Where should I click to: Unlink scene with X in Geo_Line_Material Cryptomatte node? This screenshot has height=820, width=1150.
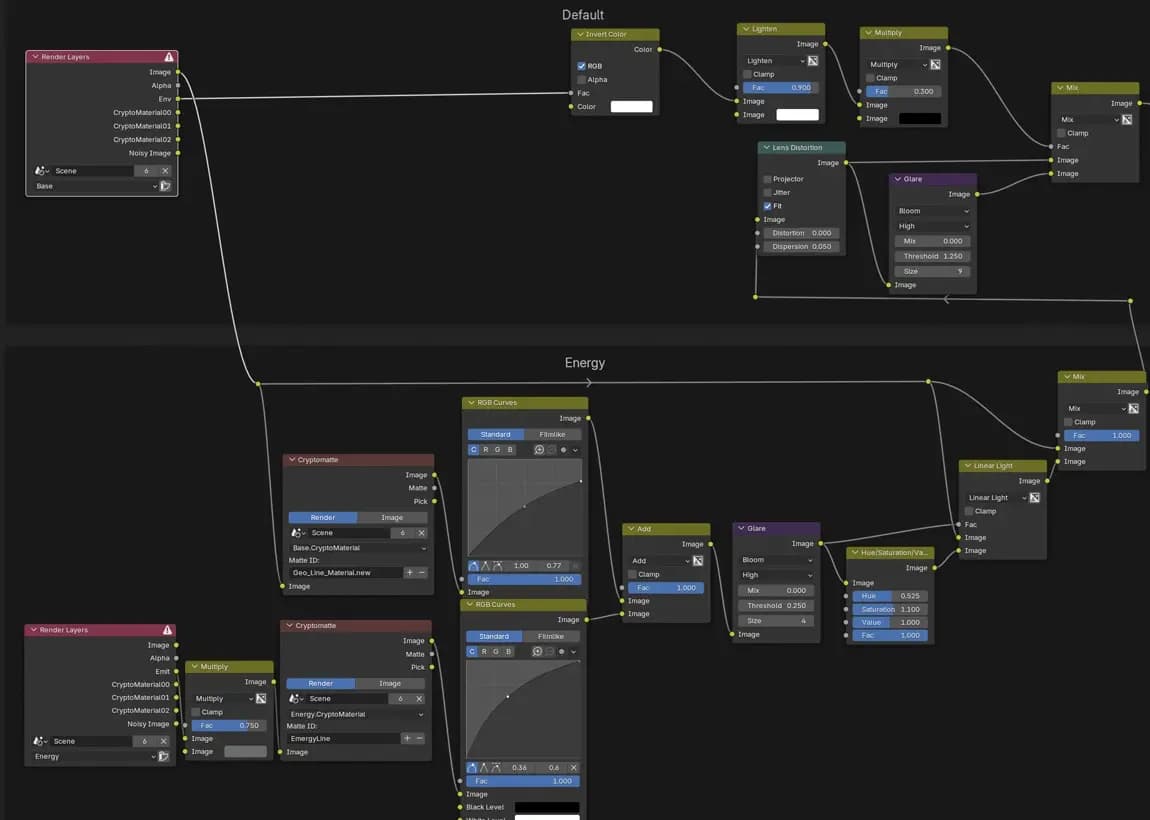[421, 532]
